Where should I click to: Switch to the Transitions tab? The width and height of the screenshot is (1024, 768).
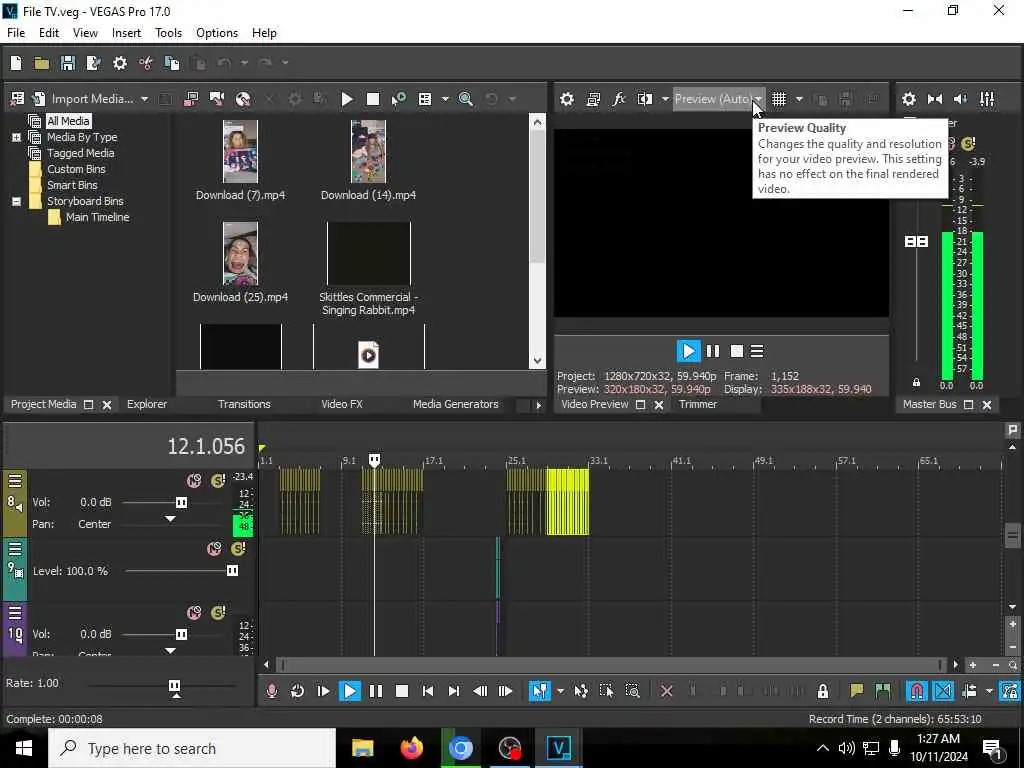[x=244, y=404]
